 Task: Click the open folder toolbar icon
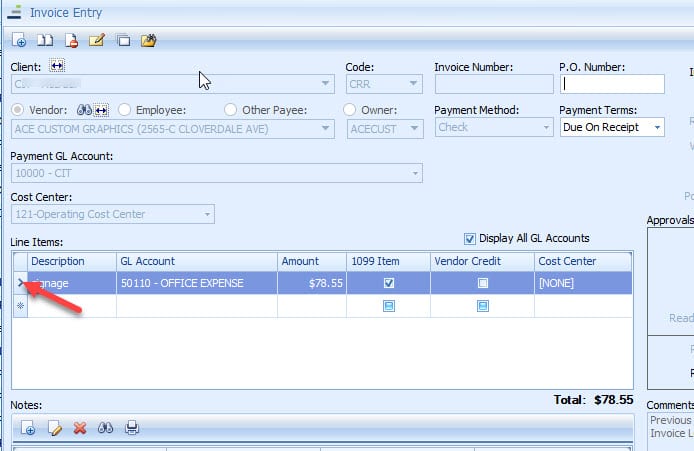(149, 40)
